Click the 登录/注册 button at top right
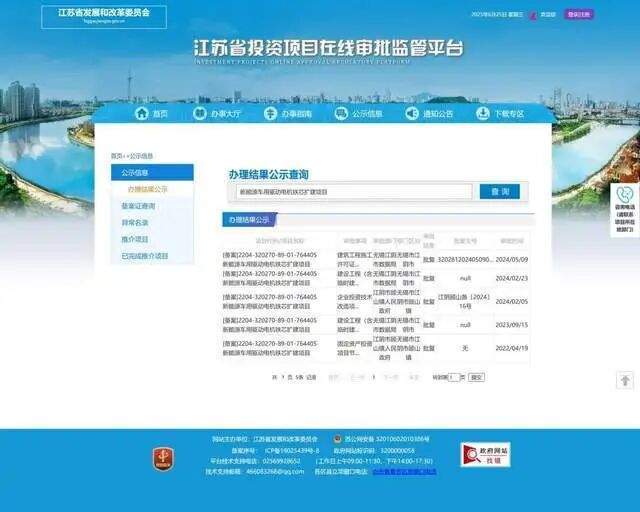The image size is (640, 512). [x=578, y=15]
